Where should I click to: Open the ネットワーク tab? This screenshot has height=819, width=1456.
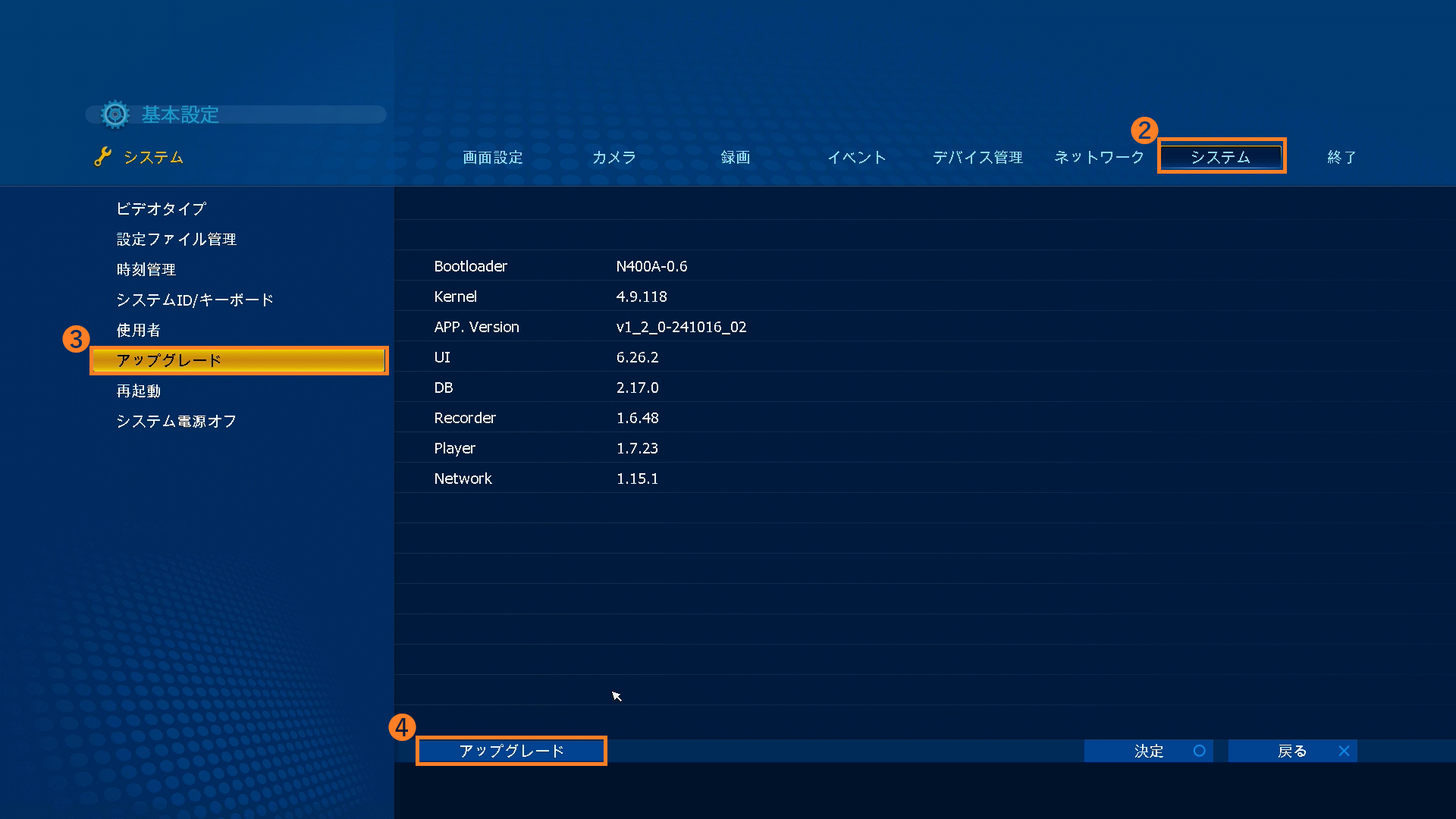coord(1099,157)
